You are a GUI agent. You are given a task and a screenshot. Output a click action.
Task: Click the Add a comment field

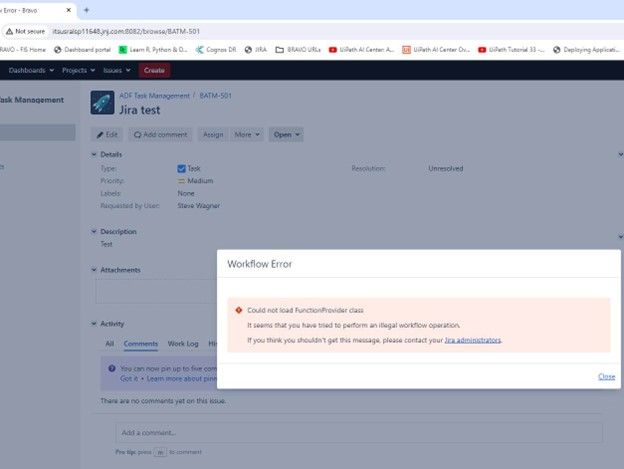click(359, 433)
